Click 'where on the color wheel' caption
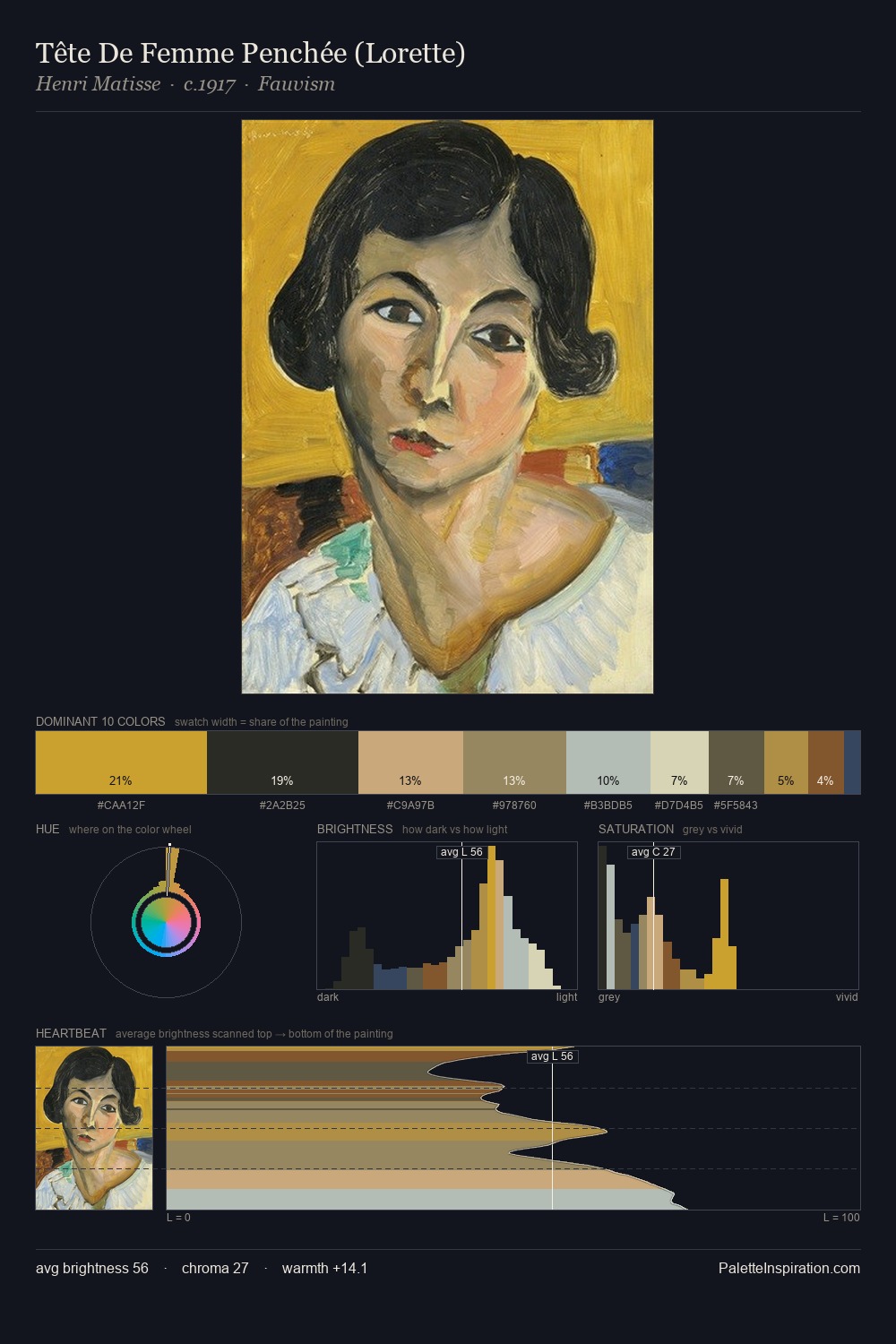The image size is (896, 1344). [x=130, y=830]
